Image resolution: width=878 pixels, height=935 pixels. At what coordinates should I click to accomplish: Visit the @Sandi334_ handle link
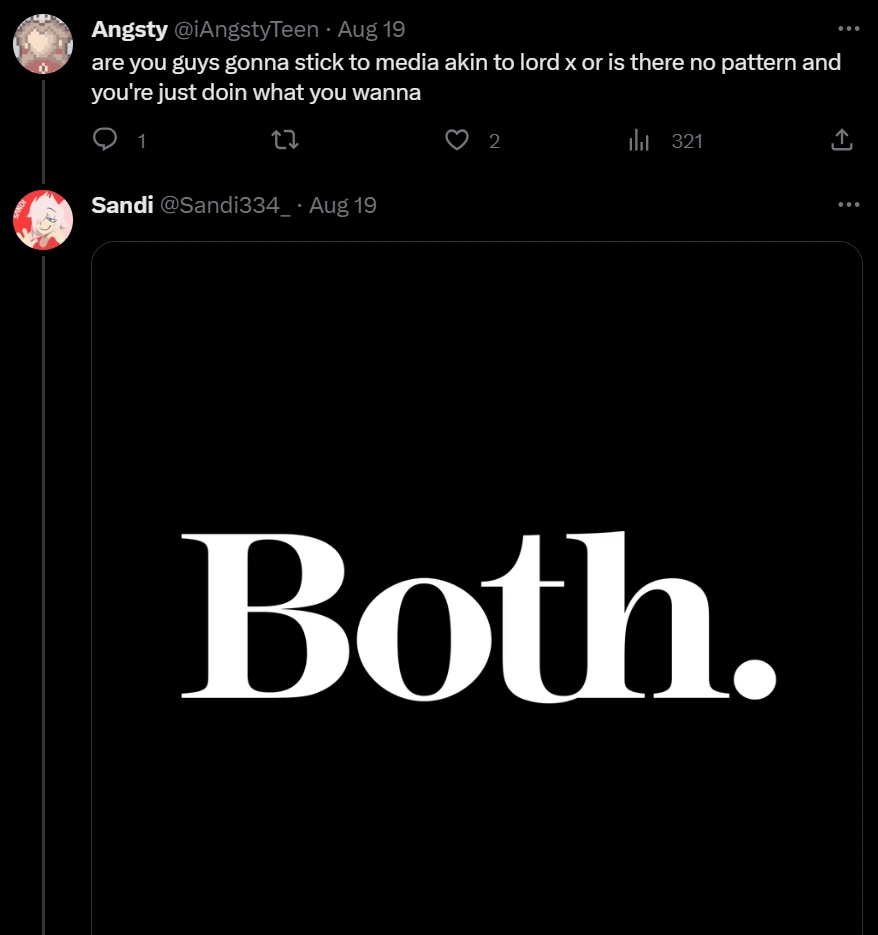point(225,205)
